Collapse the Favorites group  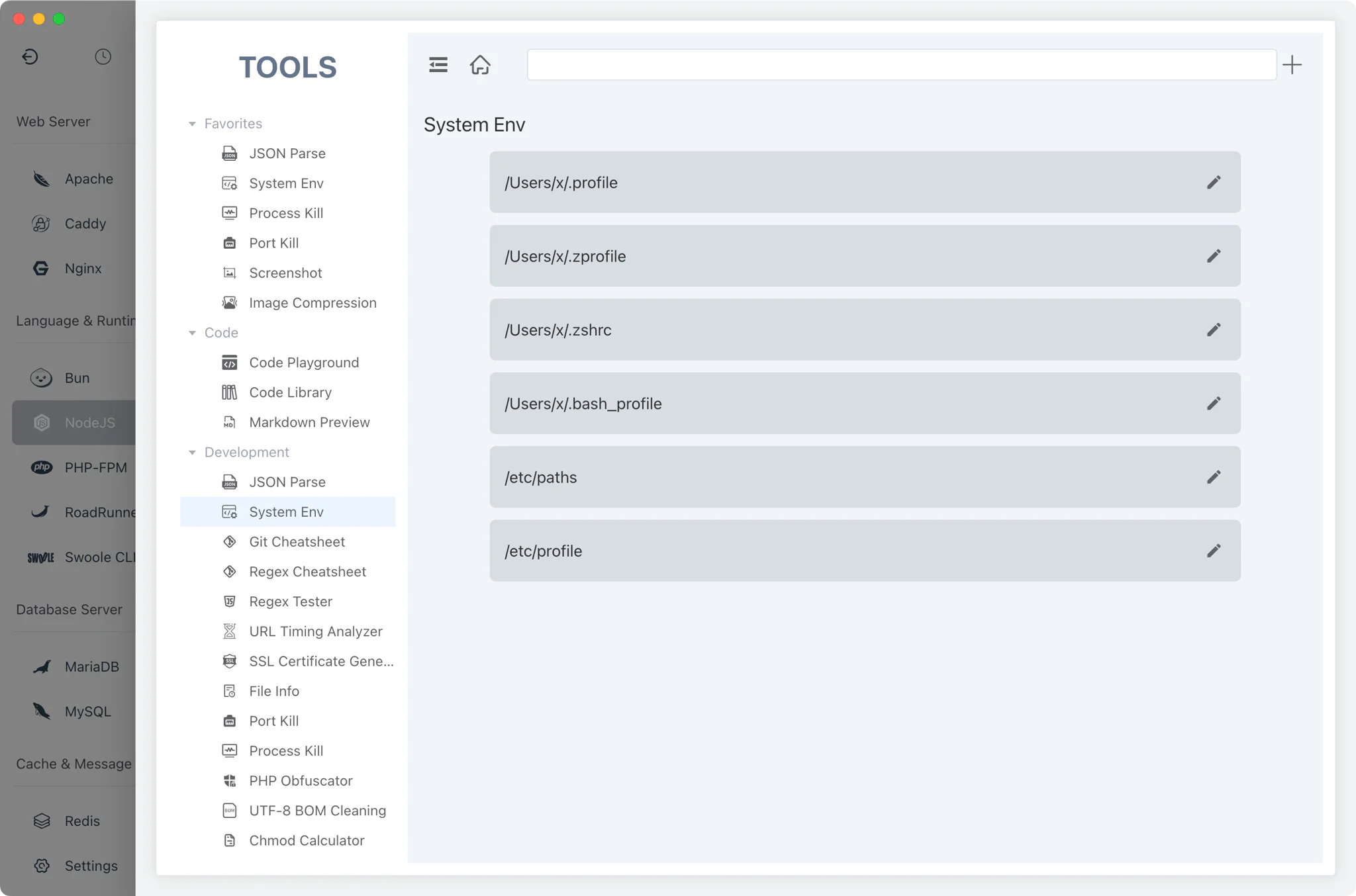point(192,124)
